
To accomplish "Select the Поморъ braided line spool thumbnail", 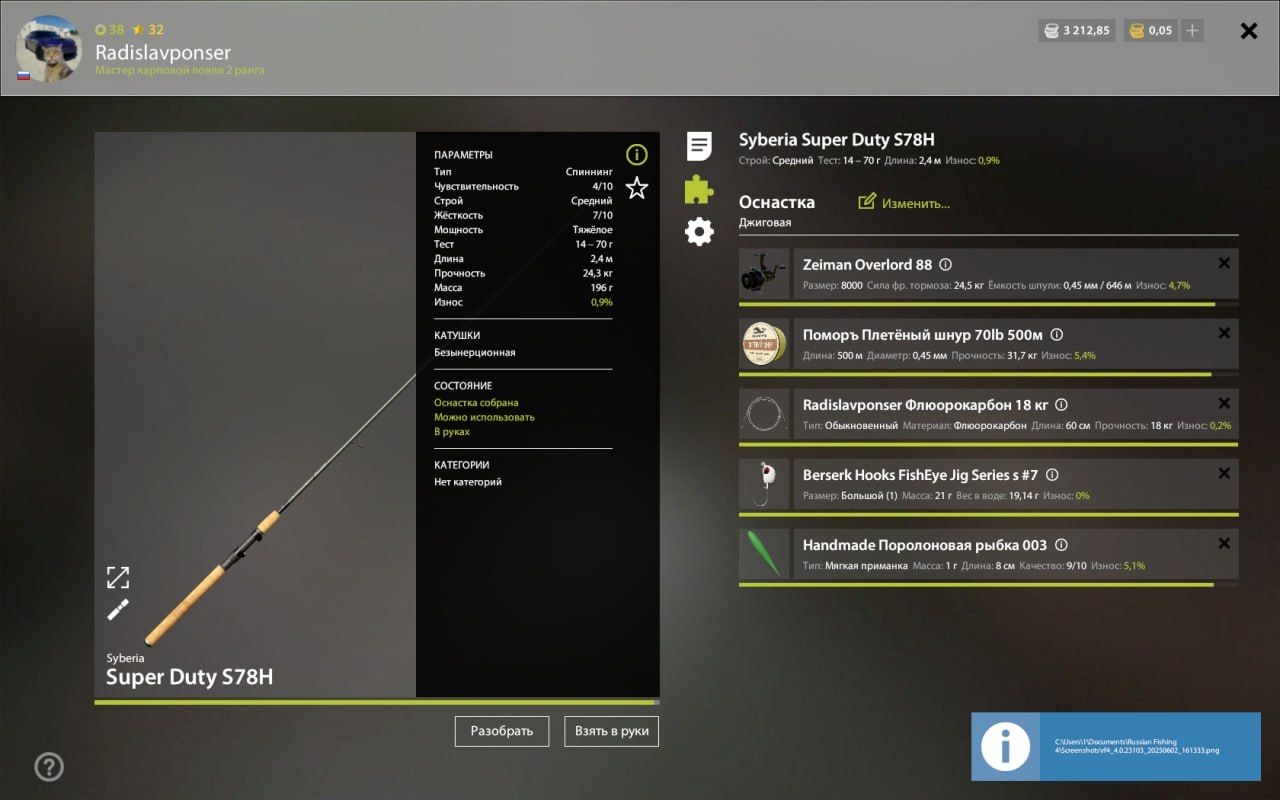I will tap(764, 344).
